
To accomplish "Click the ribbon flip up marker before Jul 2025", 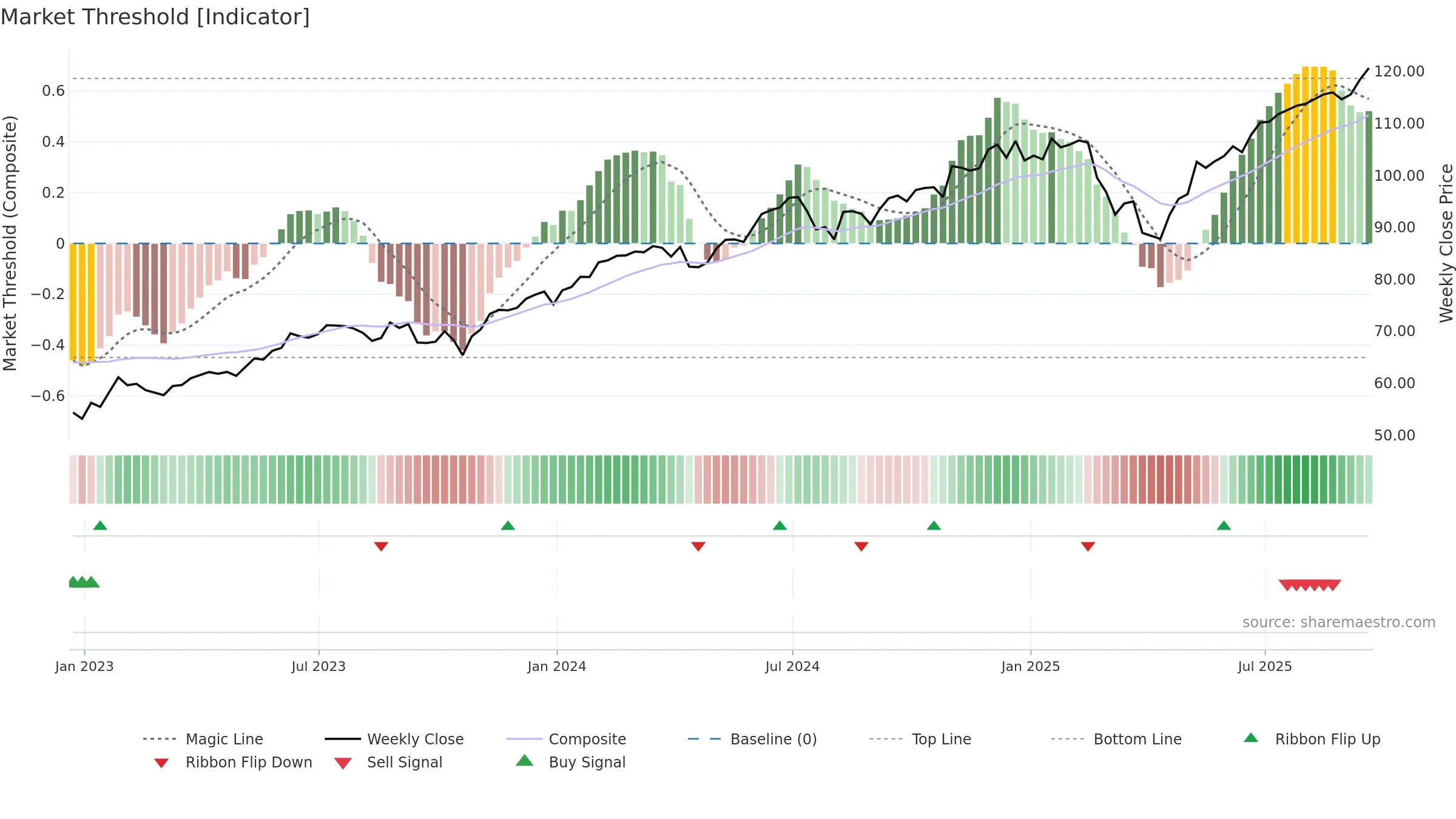I will 1224,525.
